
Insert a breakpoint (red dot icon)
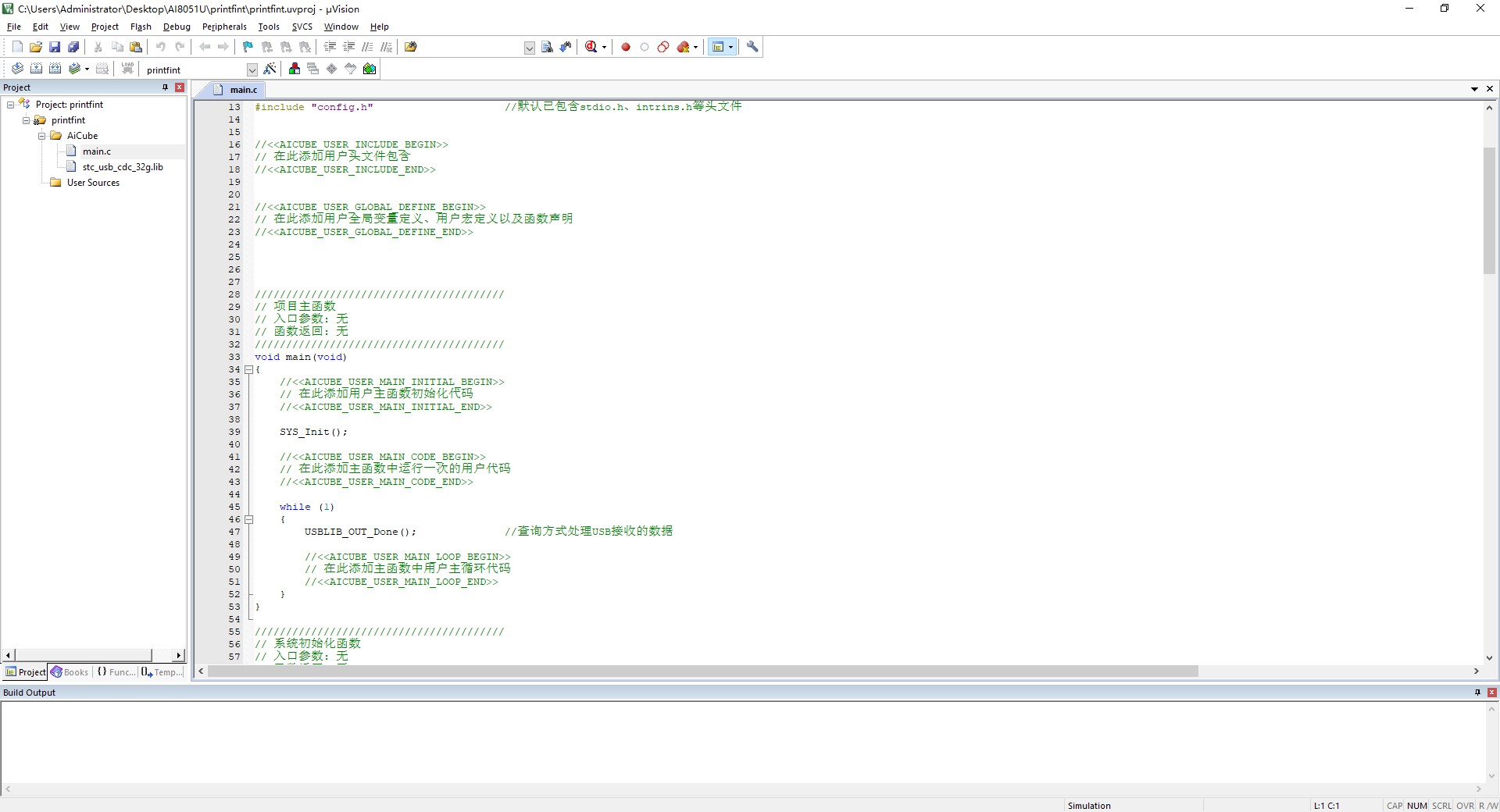coord(626,47)
